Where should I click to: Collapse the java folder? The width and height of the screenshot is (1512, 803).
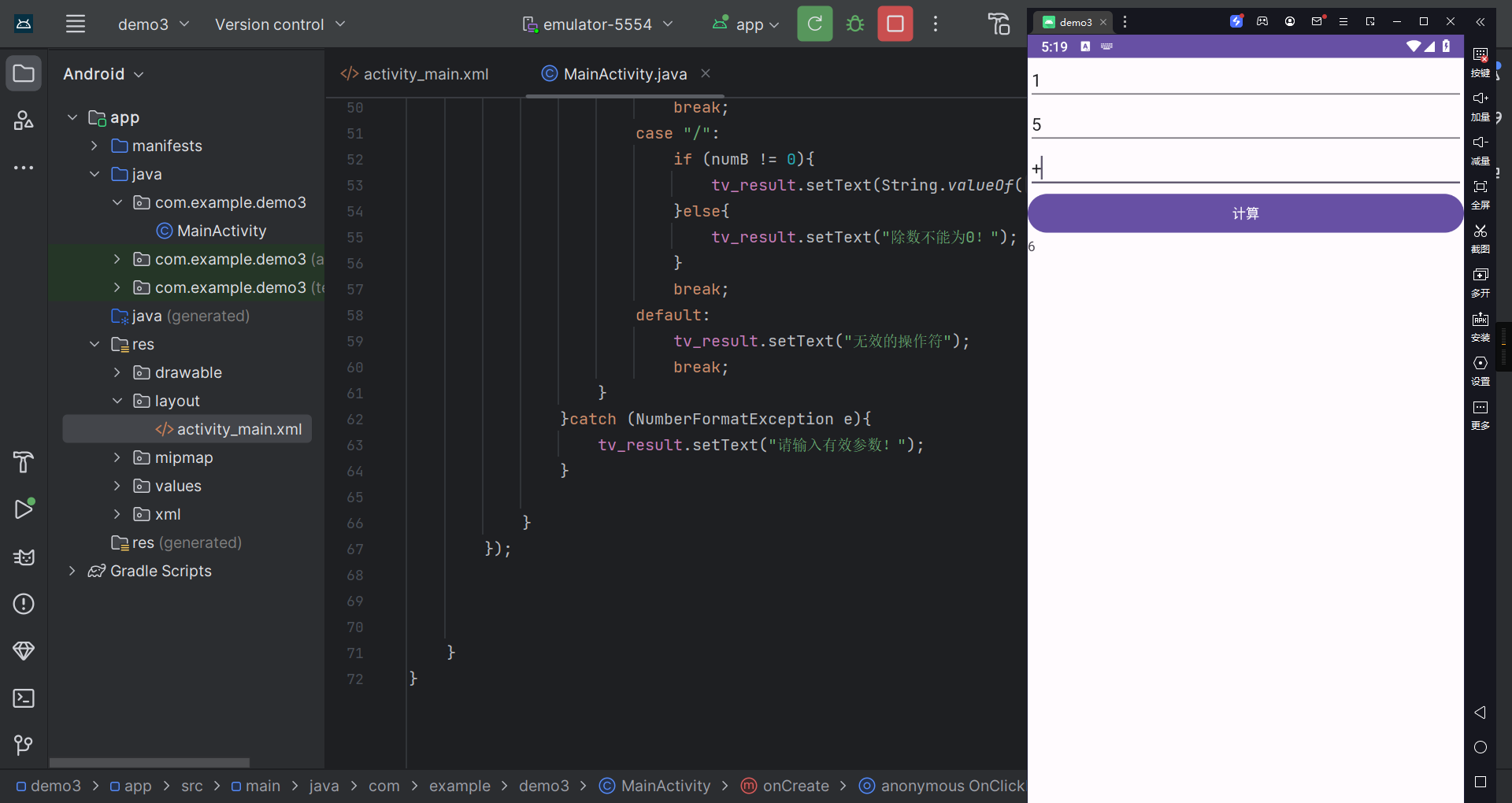(94, 174)
